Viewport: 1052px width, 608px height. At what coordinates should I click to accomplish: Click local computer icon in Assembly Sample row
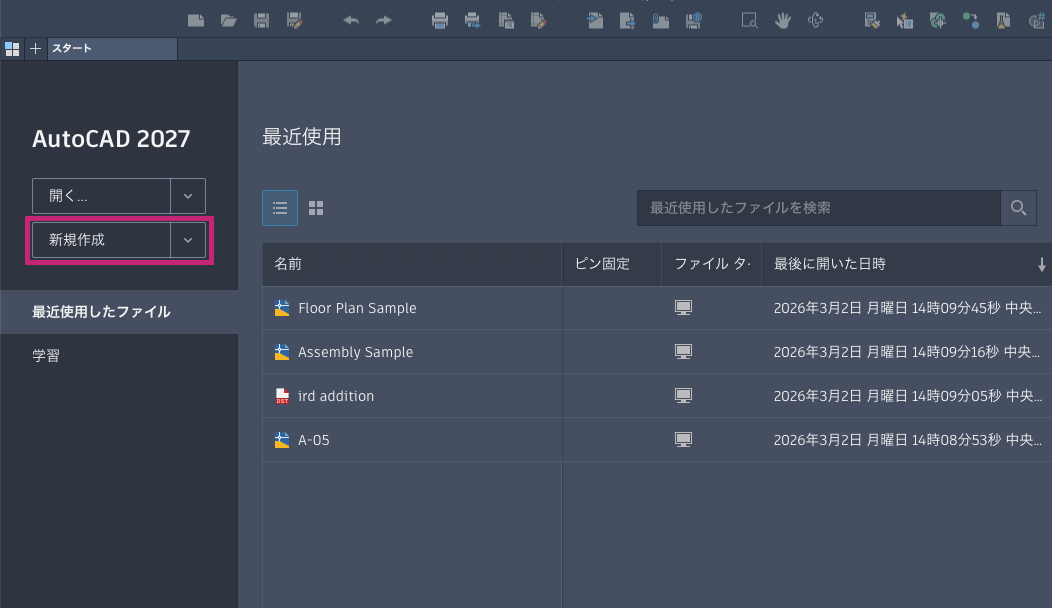coord(683,352)
